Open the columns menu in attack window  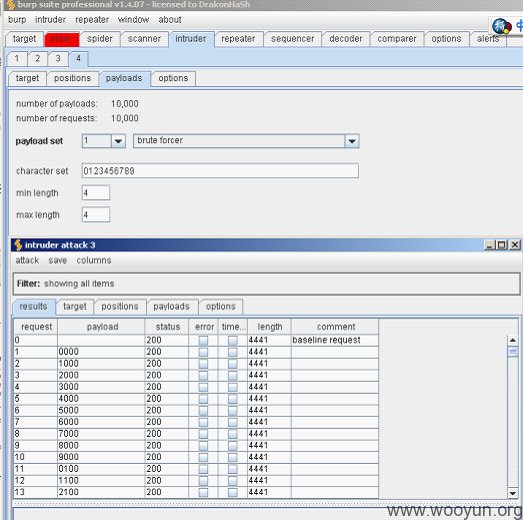(94, 260)
